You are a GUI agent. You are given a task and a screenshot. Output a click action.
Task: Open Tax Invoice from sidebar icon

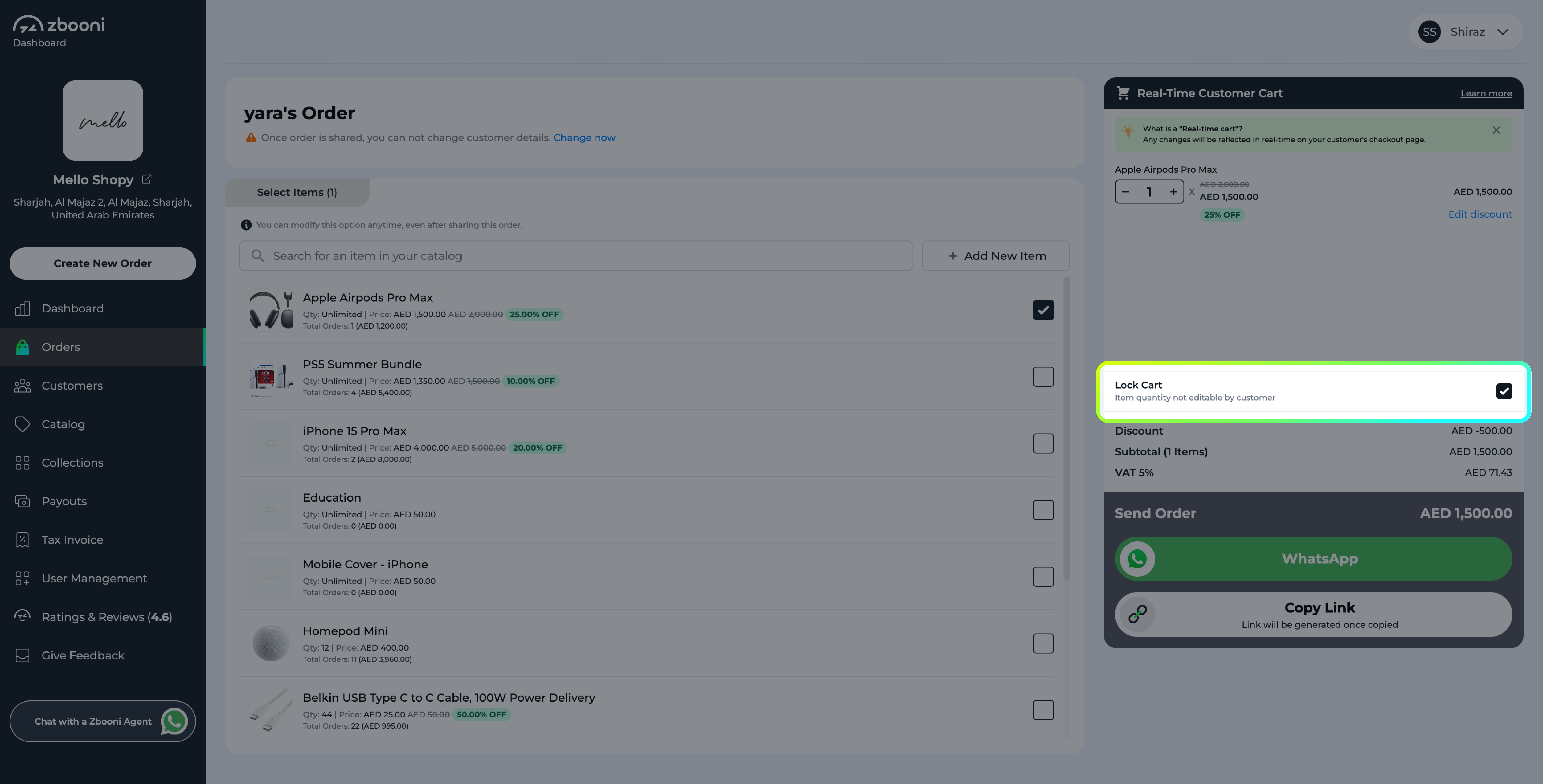coord(22,540)
